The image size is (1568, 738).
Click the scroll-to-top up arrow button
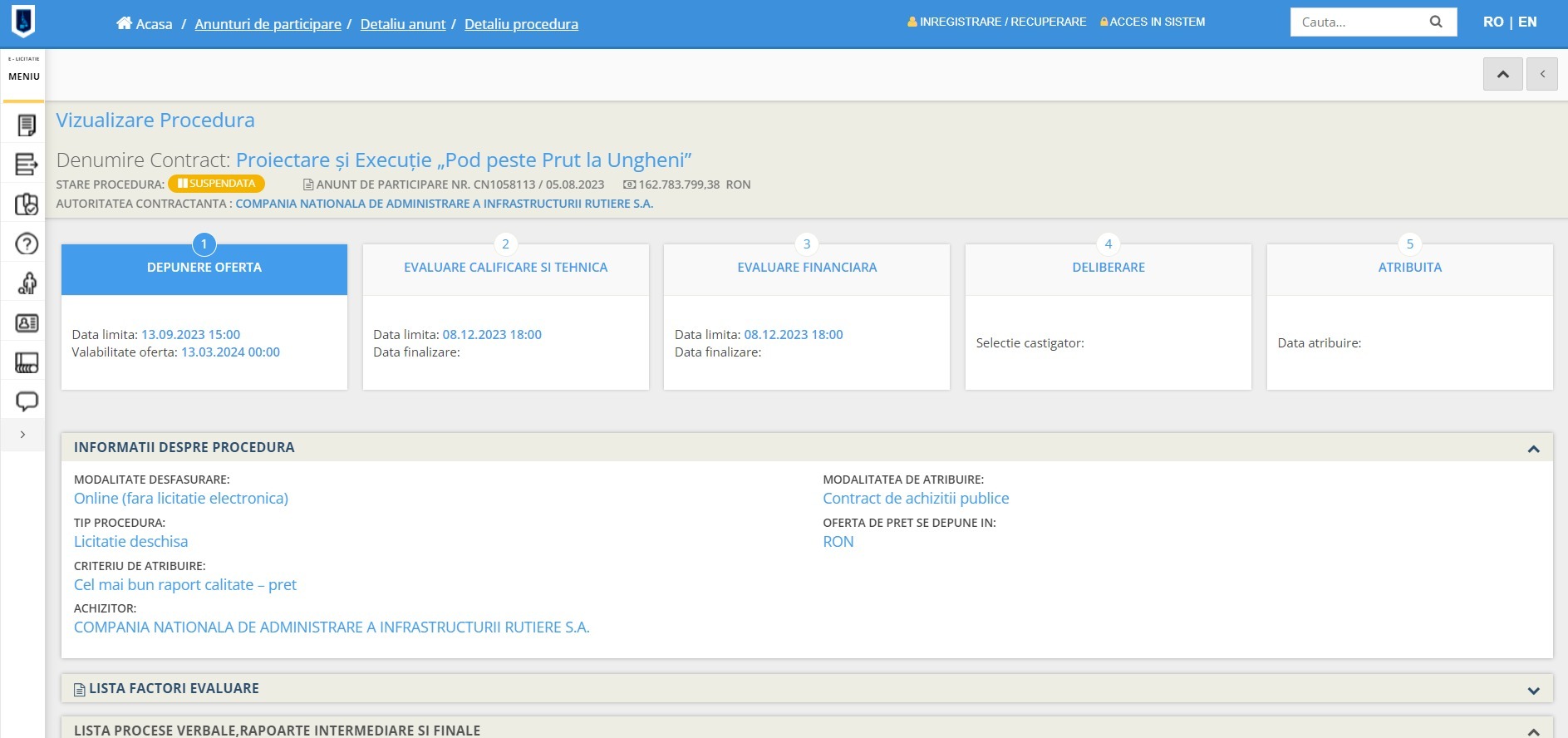tap(1503, 74)
